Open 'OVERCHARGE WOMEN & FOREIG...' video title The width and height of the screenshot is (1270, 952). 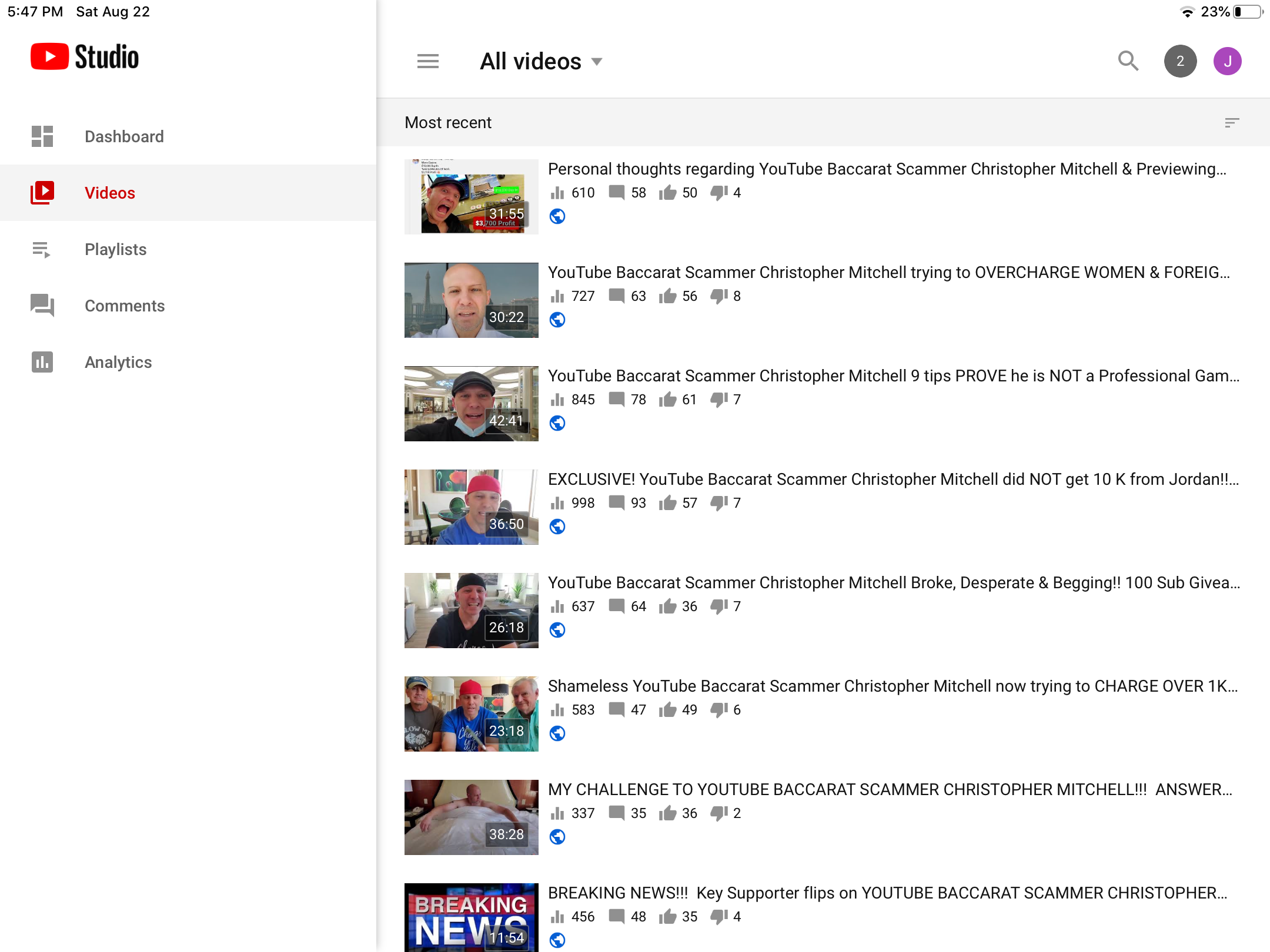pyautogui.click(x=889, y=273)
